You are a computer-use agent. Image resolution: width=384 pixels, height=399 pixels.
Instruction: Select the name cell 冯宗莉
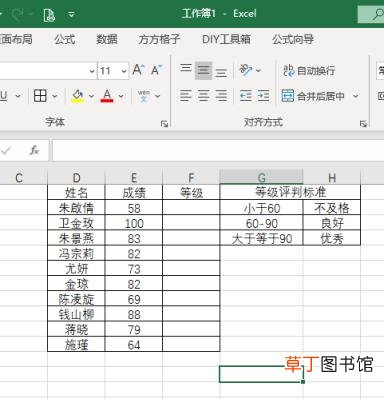(76, 254)
